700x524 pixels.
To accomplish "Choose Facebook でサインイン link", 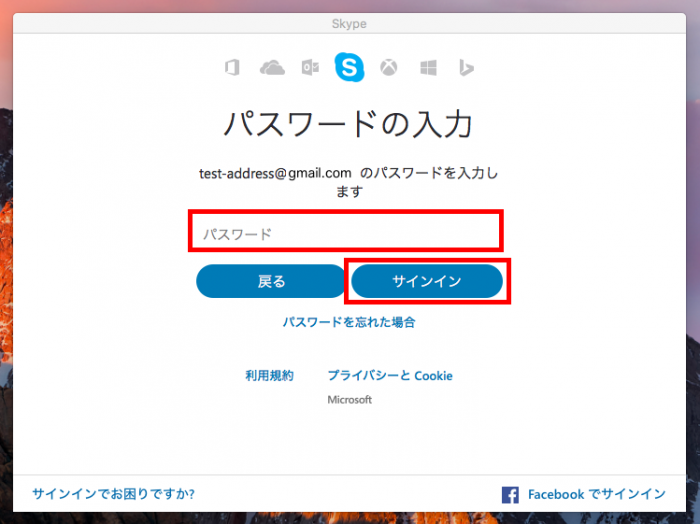I will [x=597, y=494].
